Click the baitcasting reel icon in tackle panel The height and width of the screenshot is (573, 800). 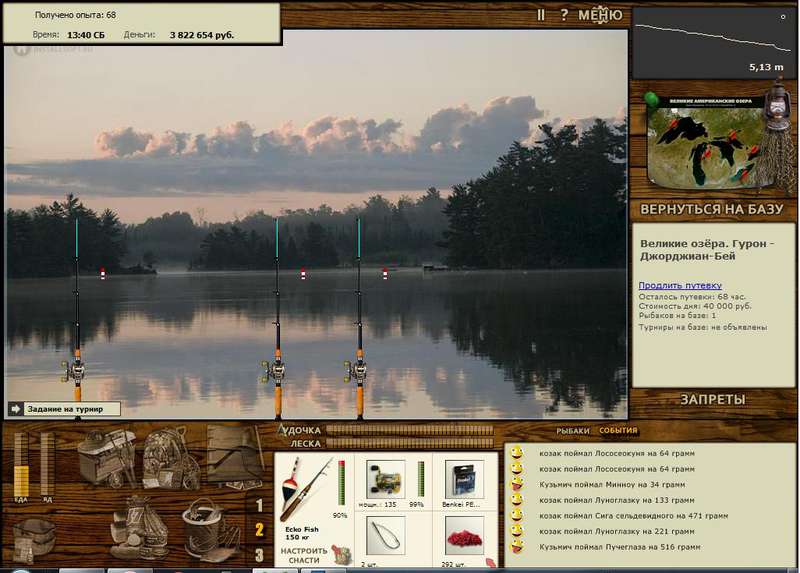tap(386, 480)
